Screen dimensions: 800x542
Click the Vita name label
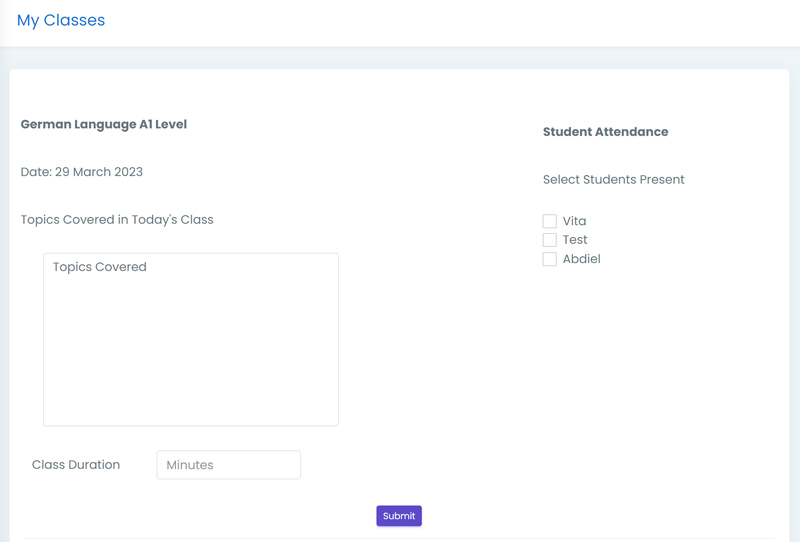coord(574,221)
